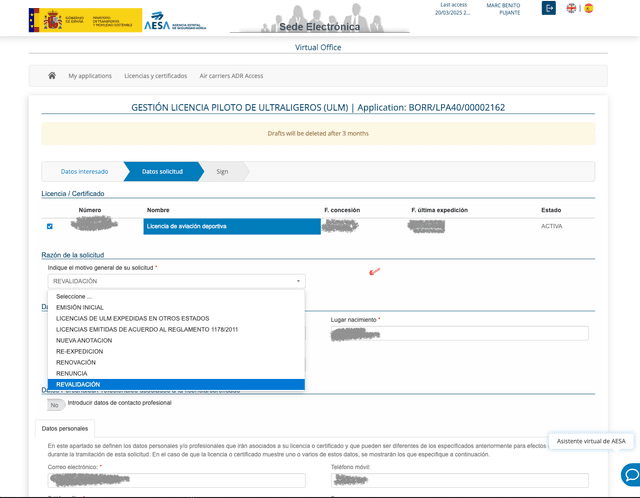The width and height of the screenshot is (640, 498).
Task: Open the My applications menu
Action: pos(90,76)
